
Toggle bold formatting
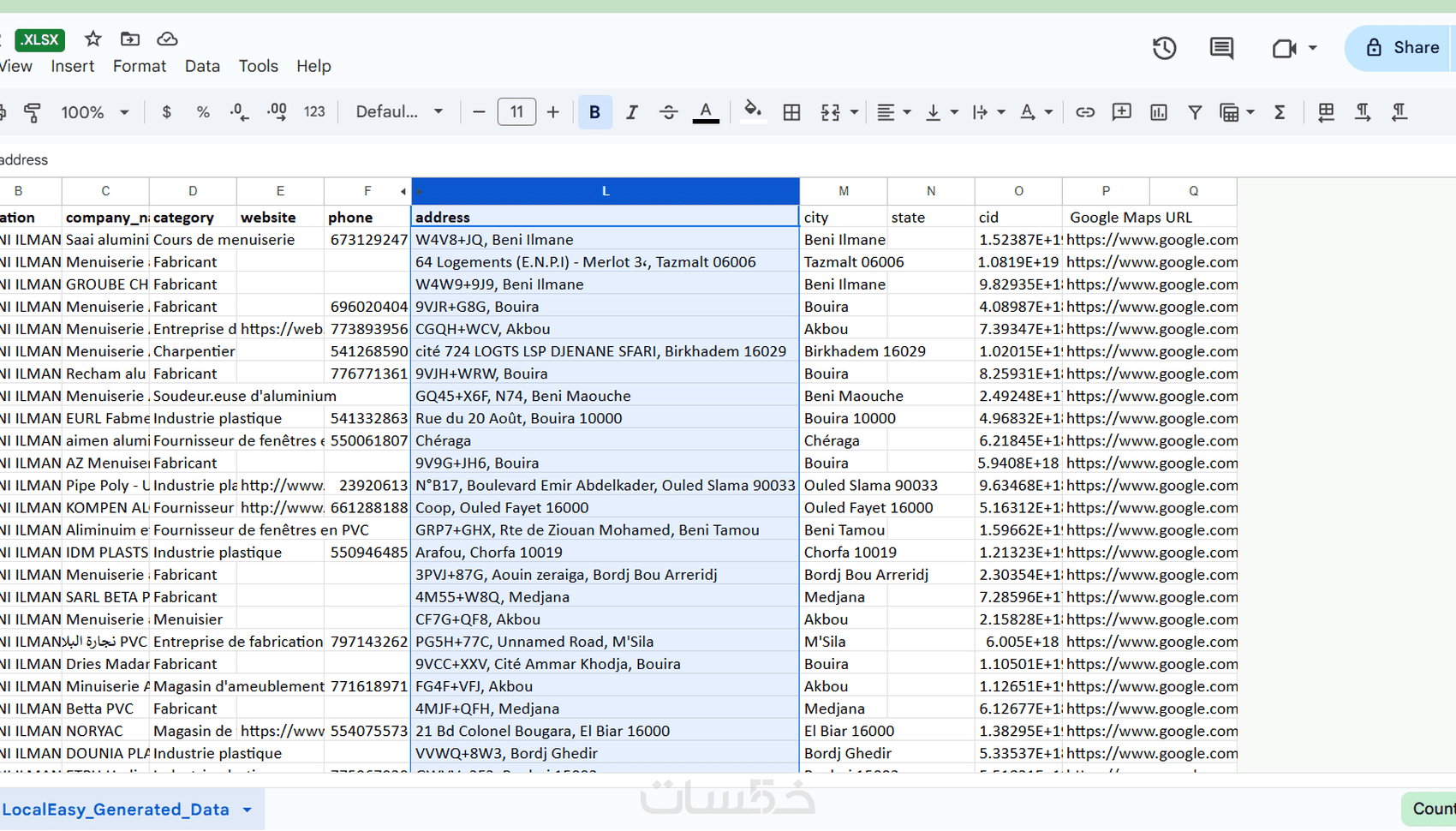594,112
